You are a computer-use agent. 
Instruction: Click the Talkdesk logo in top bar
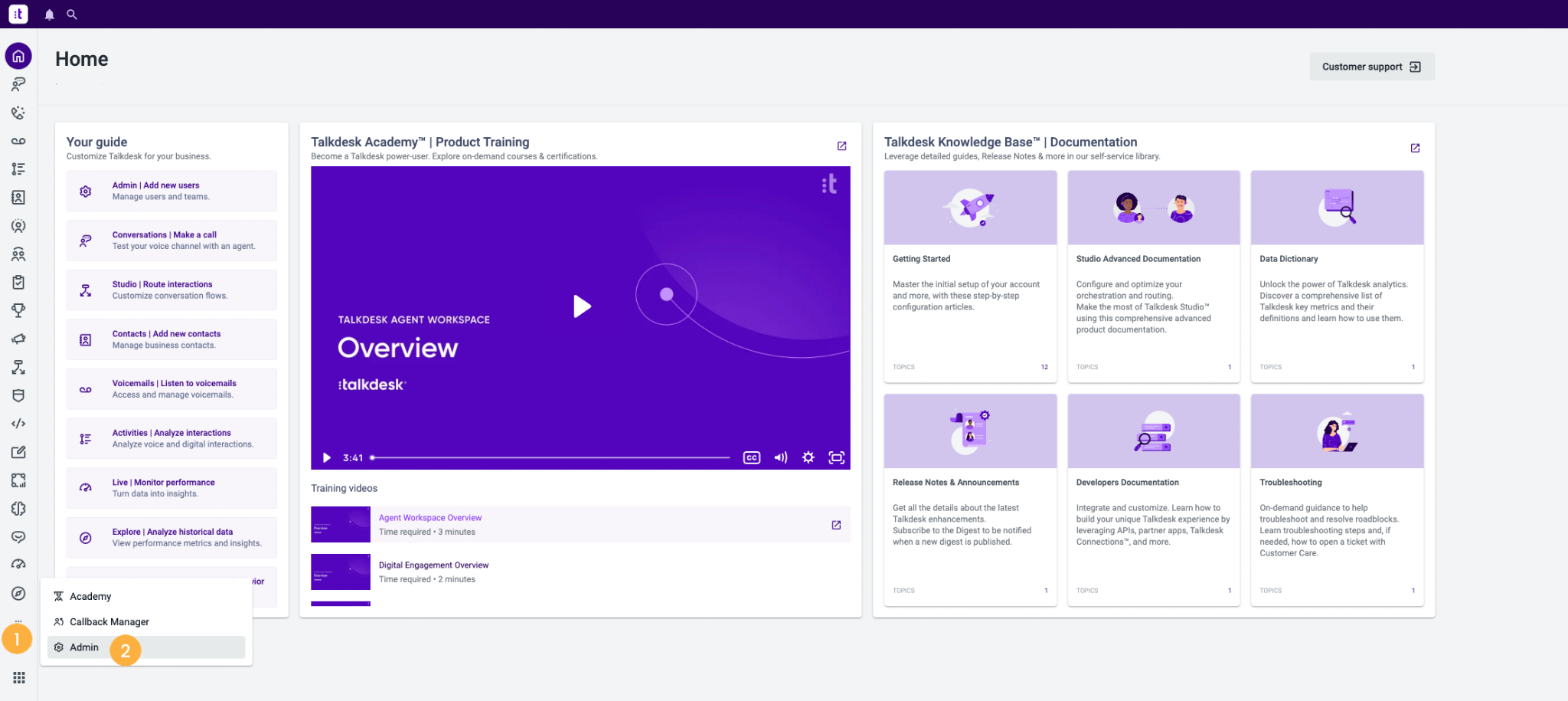[x=18, y=14]
